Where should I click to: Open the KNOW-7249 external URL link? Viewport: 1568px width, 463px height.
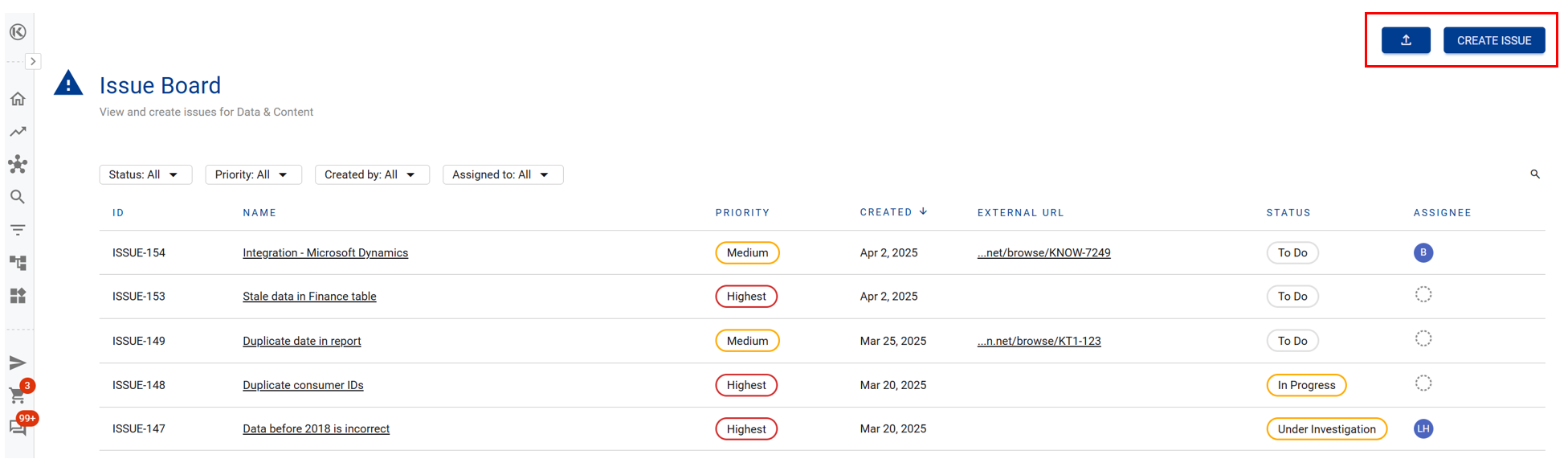(x=1043, y=252)
